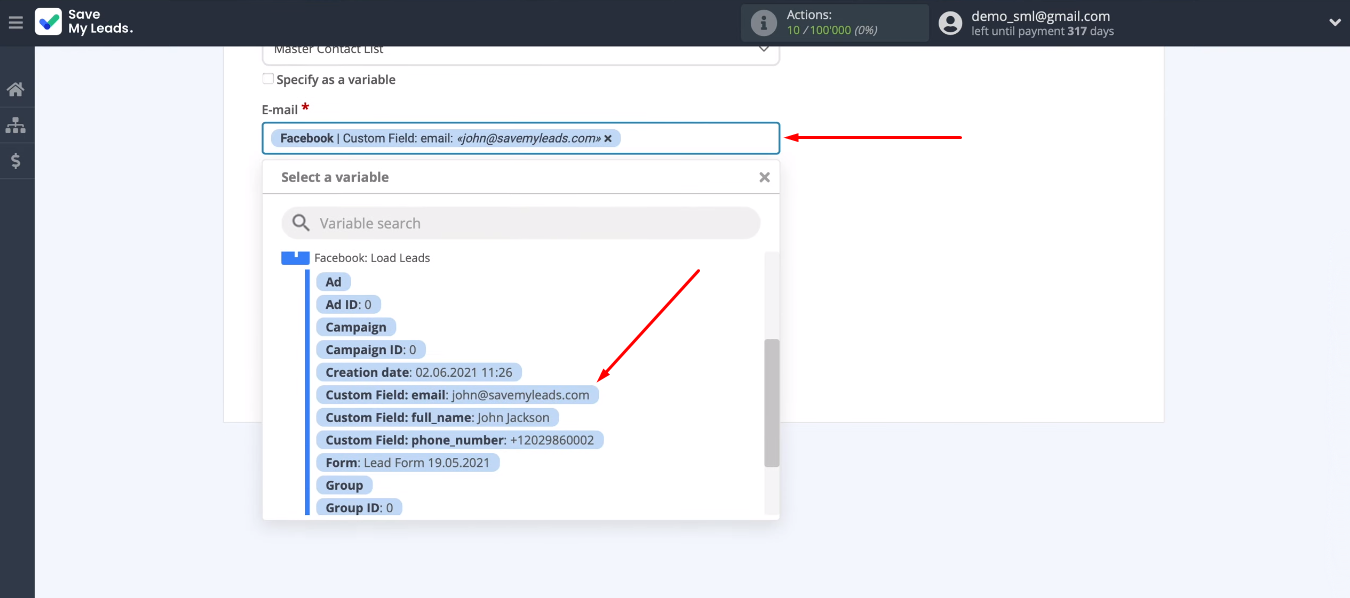1350x598 pixels.
Task: Select the Campaign variable
Action: click(x=356, y=327)
